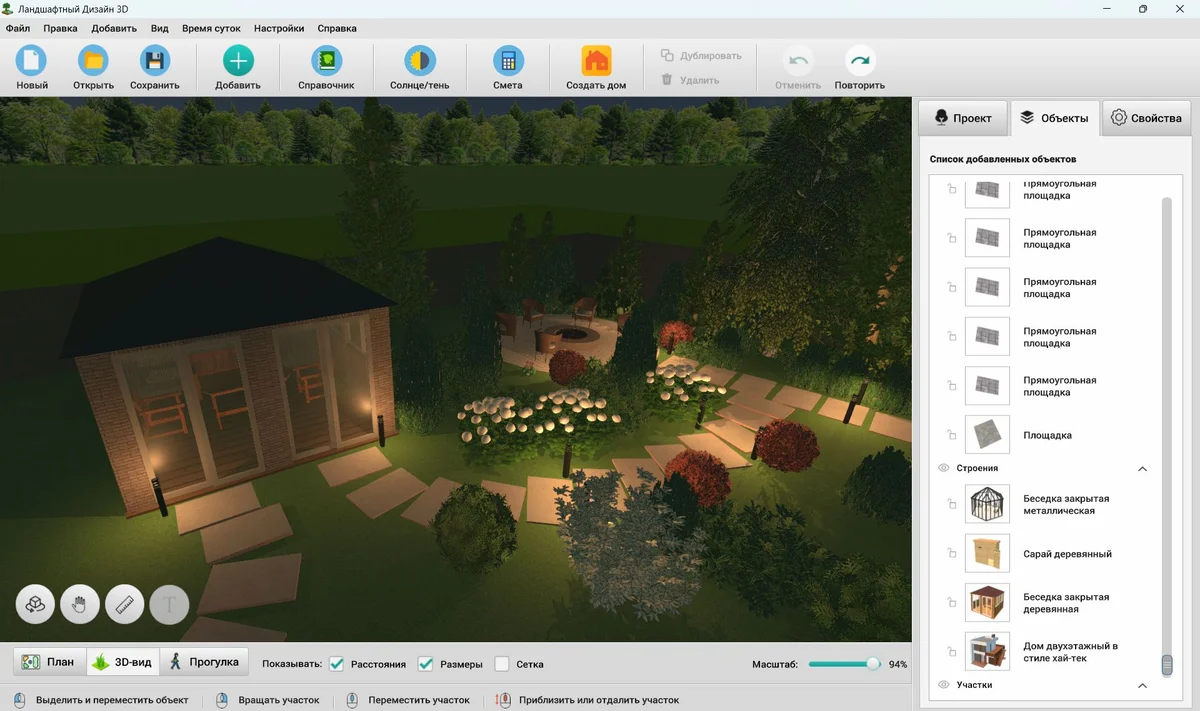Click the Масштаб zoom slider
The height and width of the screenshot is (711, 1200).
(845, 664)
